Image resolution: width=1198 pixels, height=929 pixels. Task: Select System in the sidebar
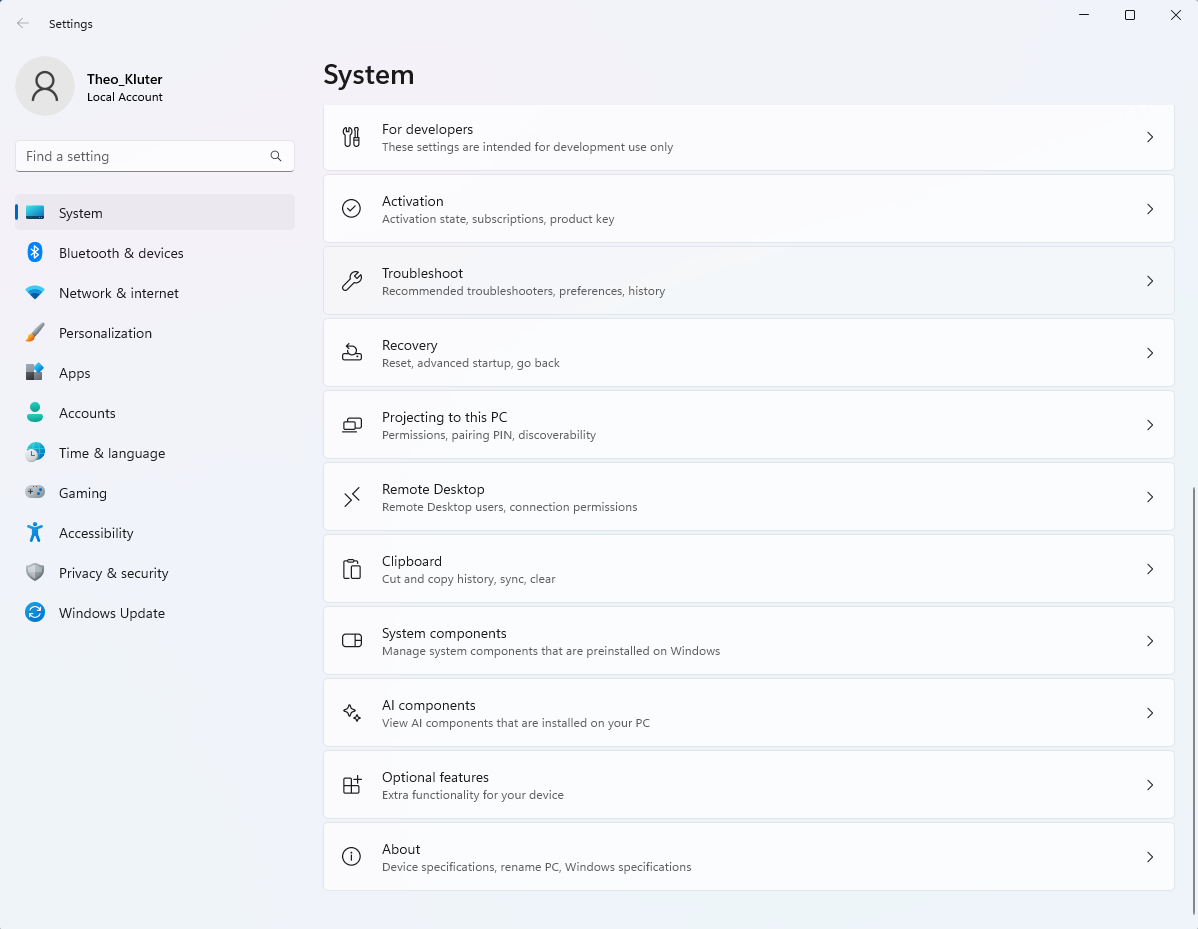pyautogui.click(x=155, y=212)
